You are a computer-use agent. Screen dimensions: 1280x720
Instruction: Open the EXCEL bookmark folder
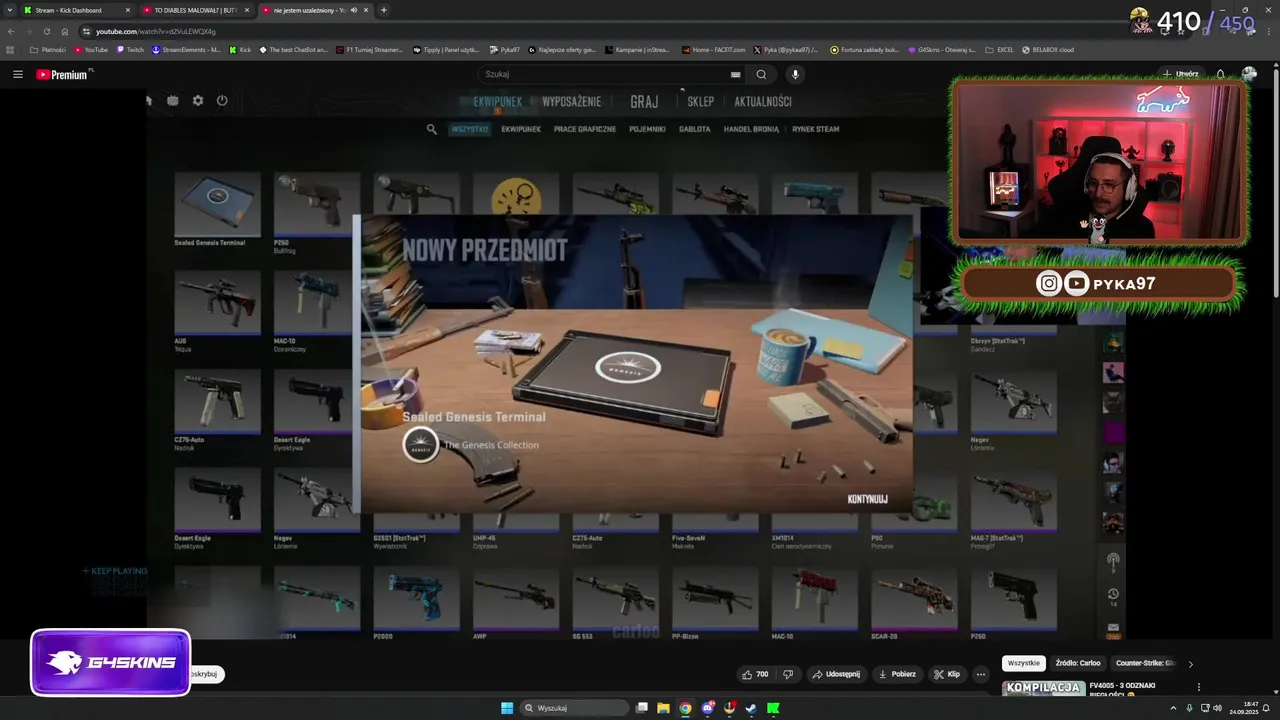(999, 49)
